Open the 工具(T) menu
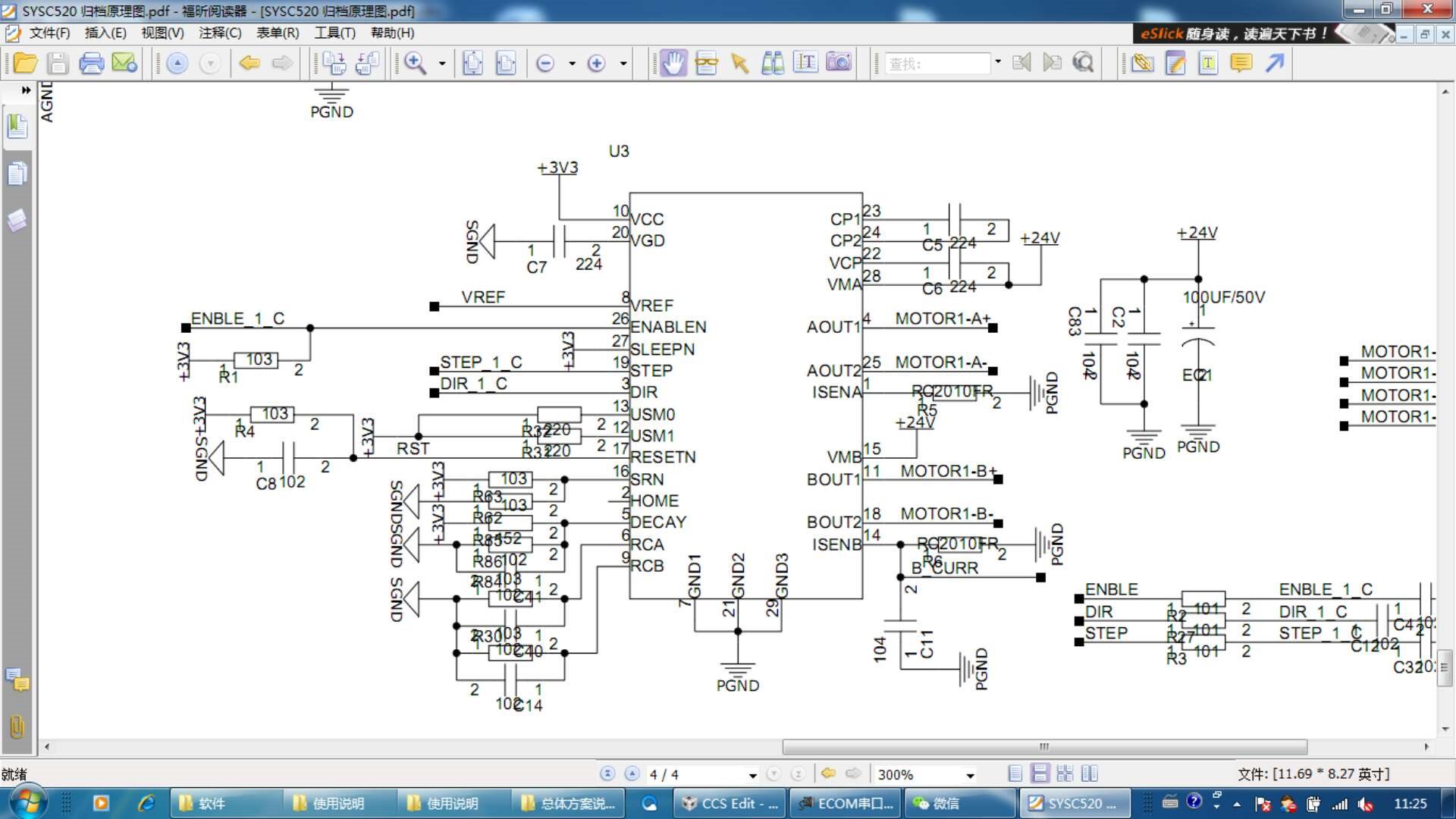The height and width of the screenshot is (819, 1456). pos(334,33)
